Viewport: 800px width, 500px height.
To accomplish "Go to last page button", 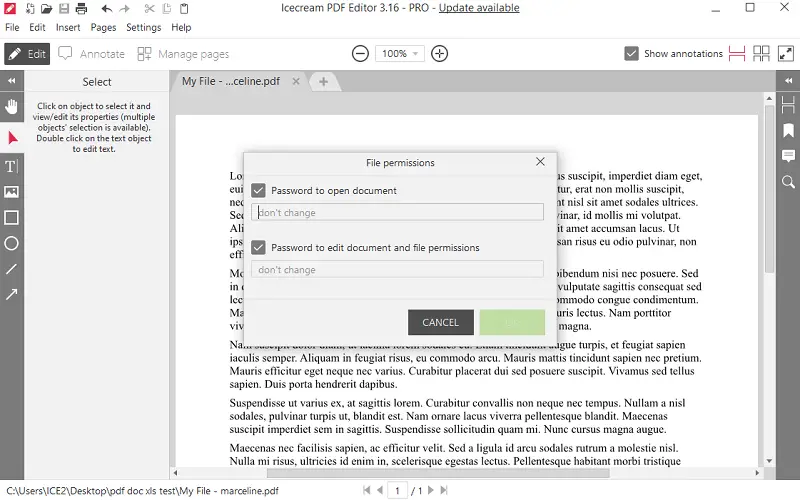I will [444, 490].
